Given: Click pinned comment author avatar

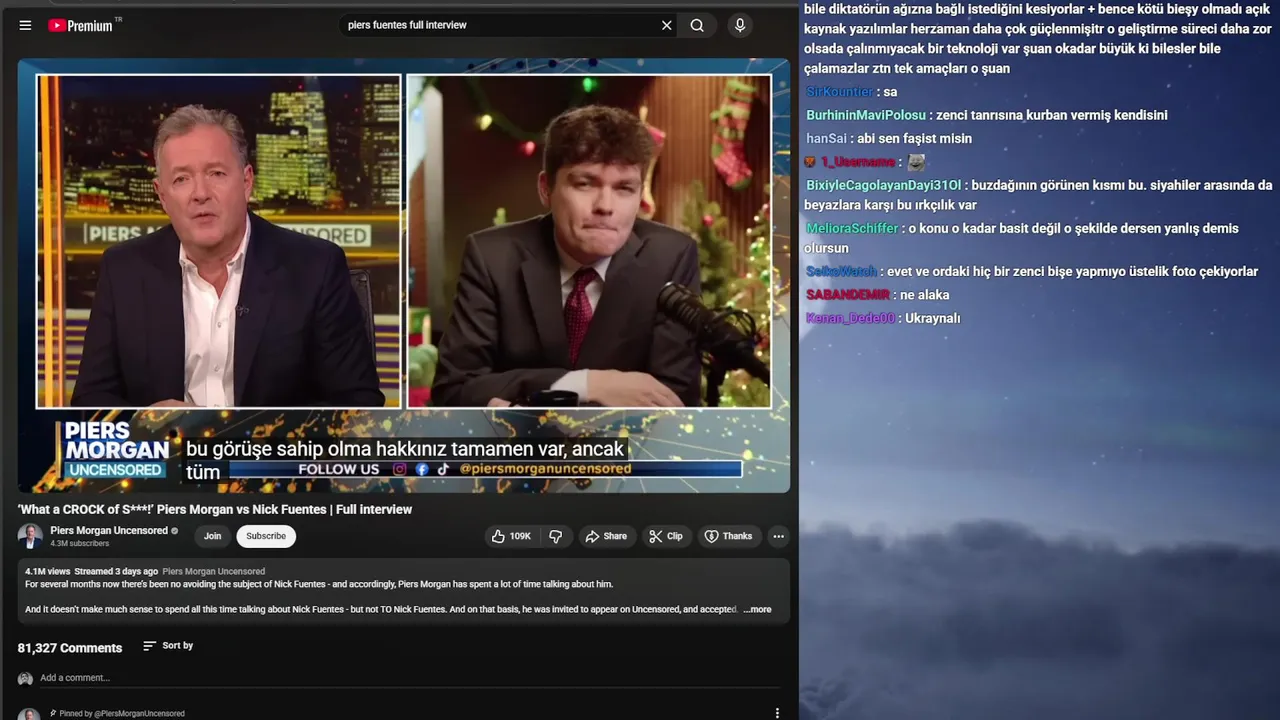Looking at the screenshot, I should click(x=30, y=714).
